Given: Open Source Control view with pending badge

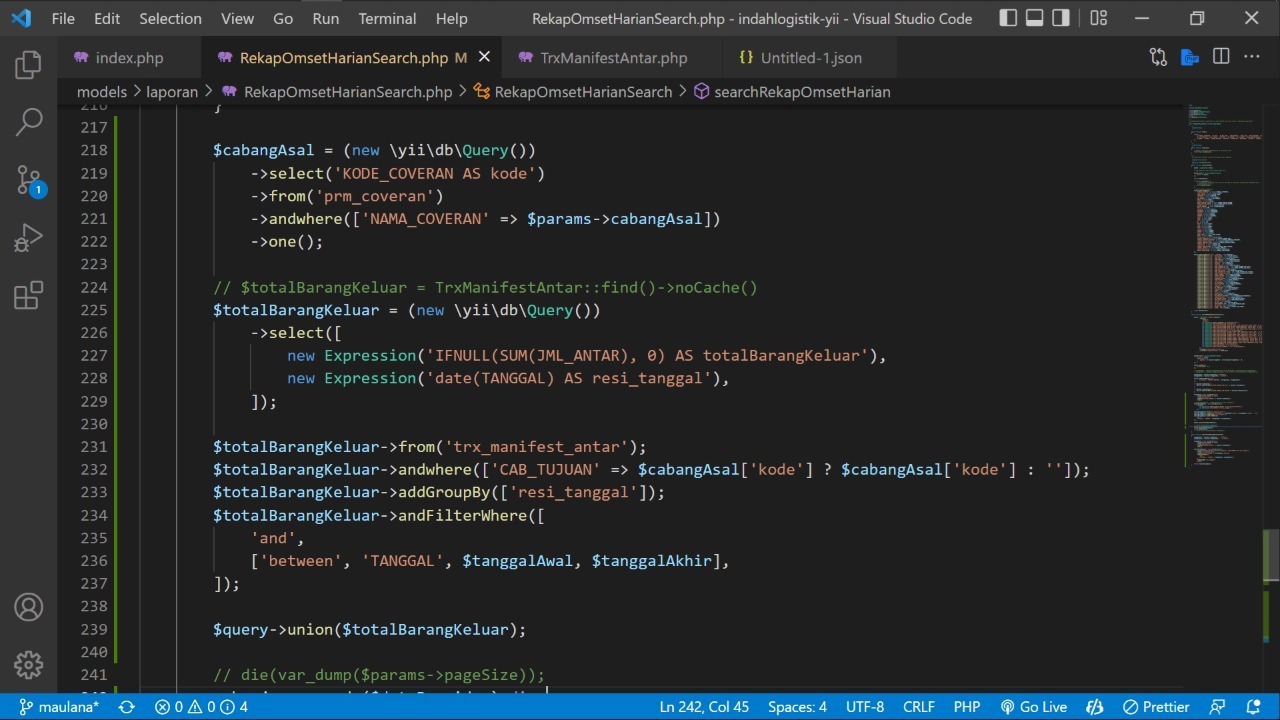Looking at the screenshot, I should [x=28, y=180].
